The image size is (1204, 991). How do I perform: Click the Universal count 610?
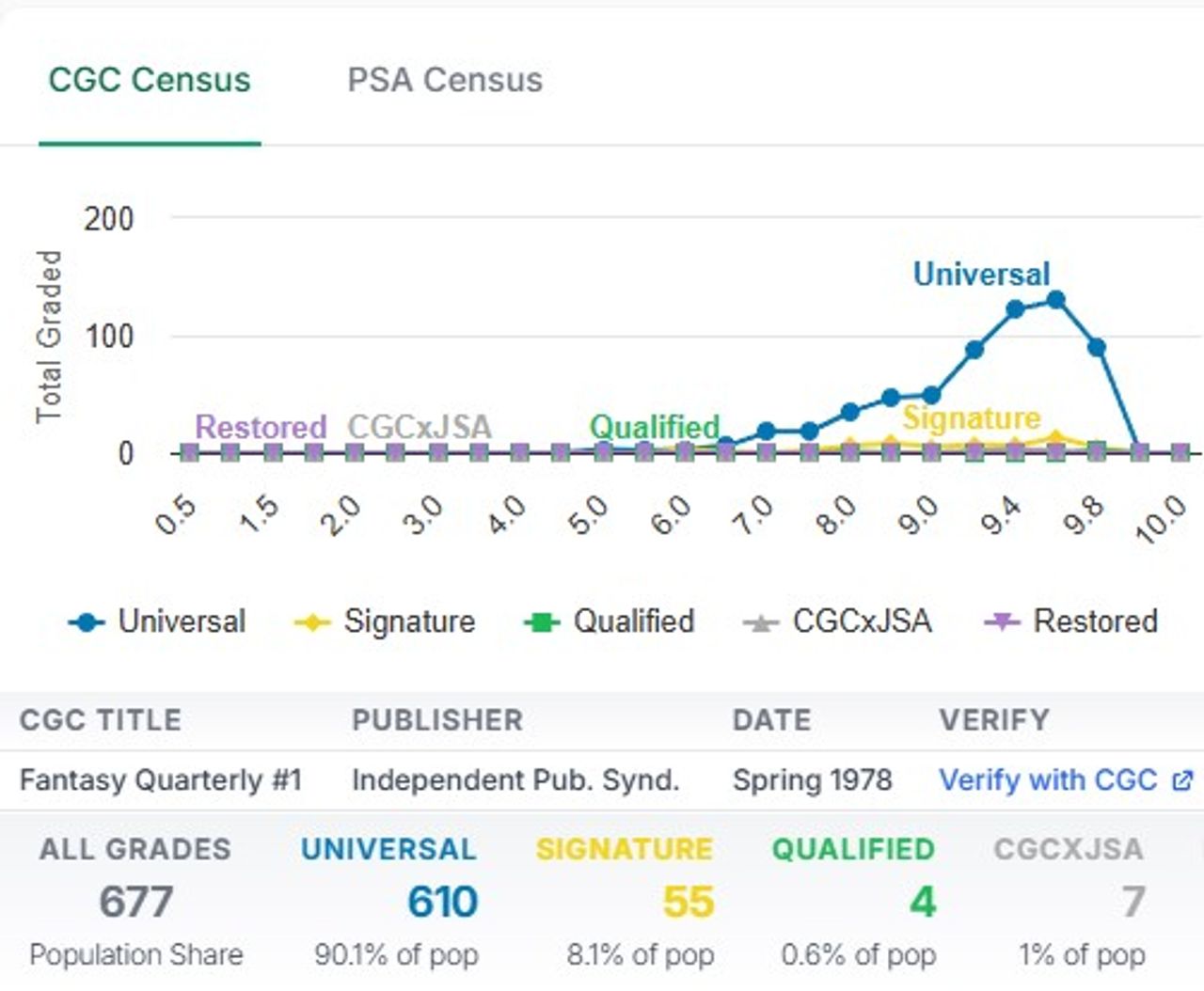coord(442,903)
